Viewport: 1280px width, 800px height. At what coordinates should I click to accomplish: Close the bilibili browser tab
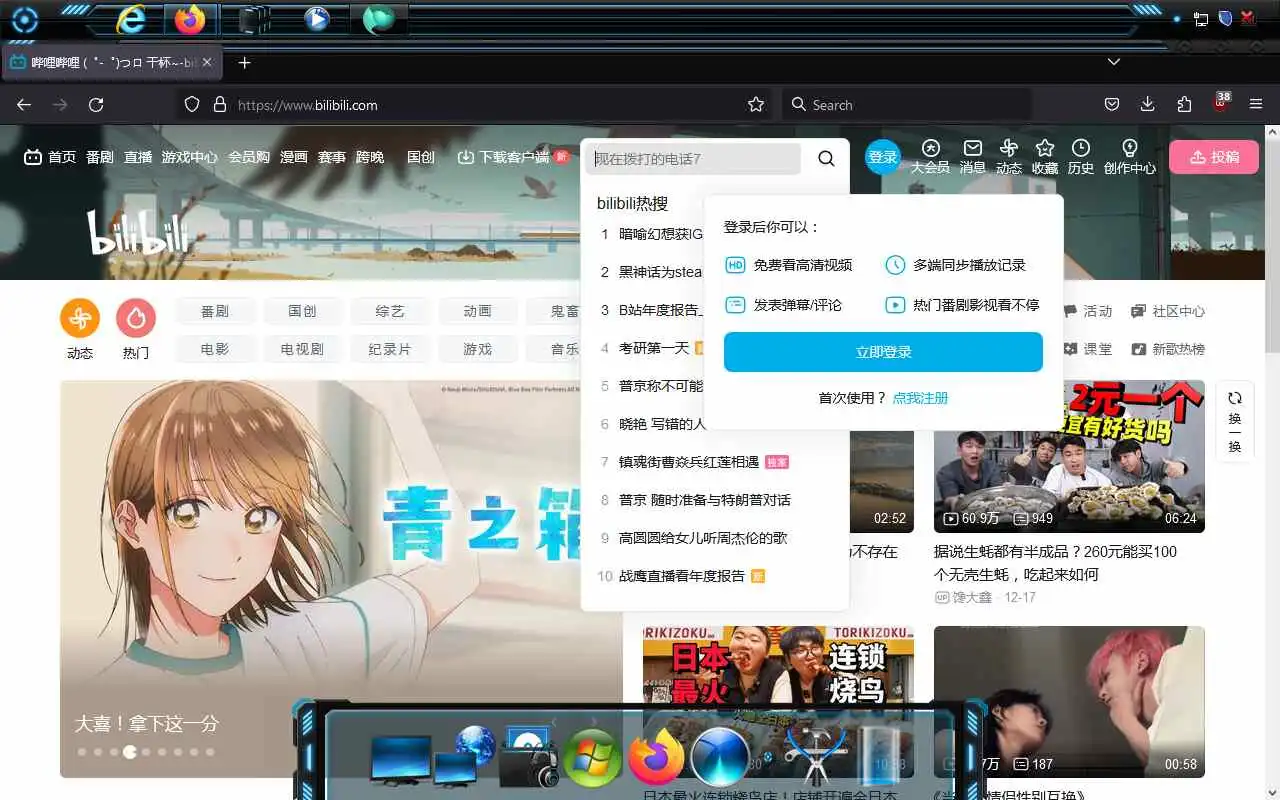coord(207,62)
